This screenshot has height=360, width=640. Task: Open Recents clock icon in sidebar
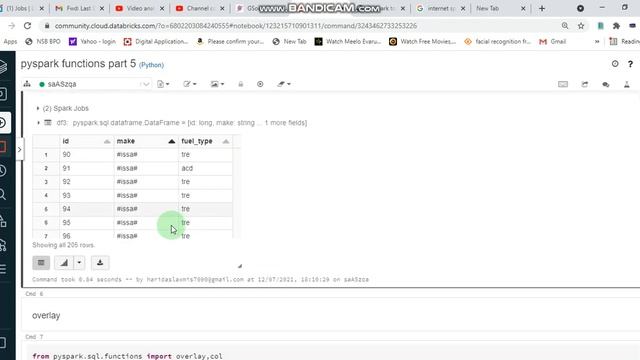(3, 170)
